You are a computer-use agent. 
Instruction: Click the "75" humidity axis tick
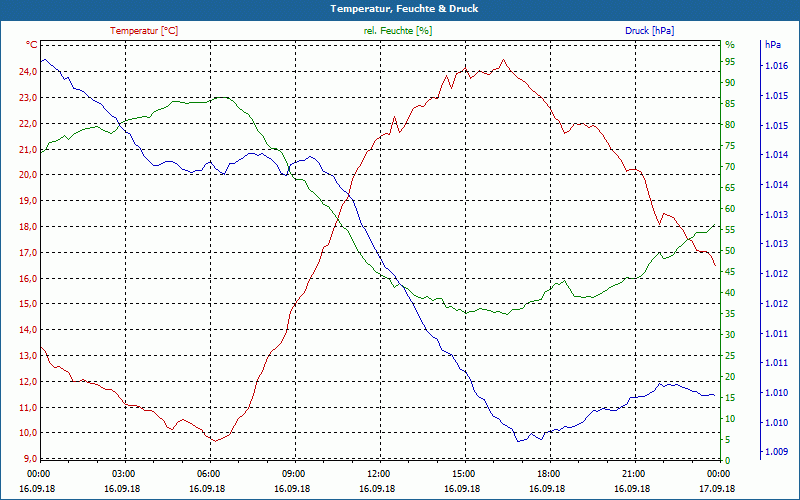730,146
